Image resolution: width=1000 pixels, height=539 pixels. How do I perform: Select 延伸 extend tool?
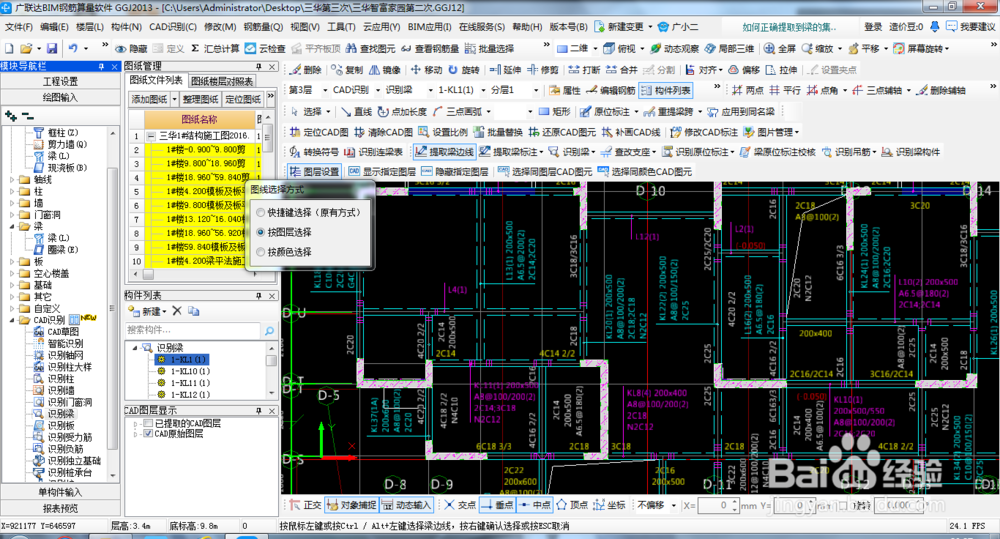coord(506,70)
